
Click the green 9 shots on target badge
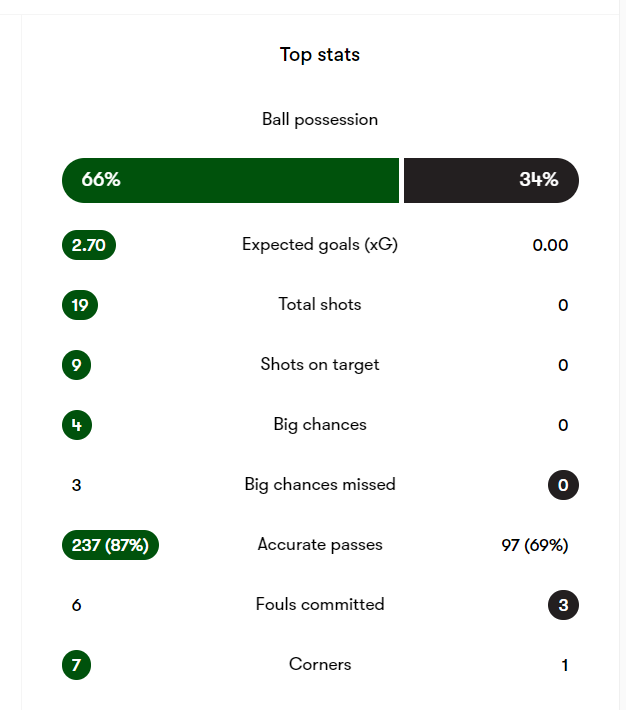pyautogui.click(x=76, y=365)
